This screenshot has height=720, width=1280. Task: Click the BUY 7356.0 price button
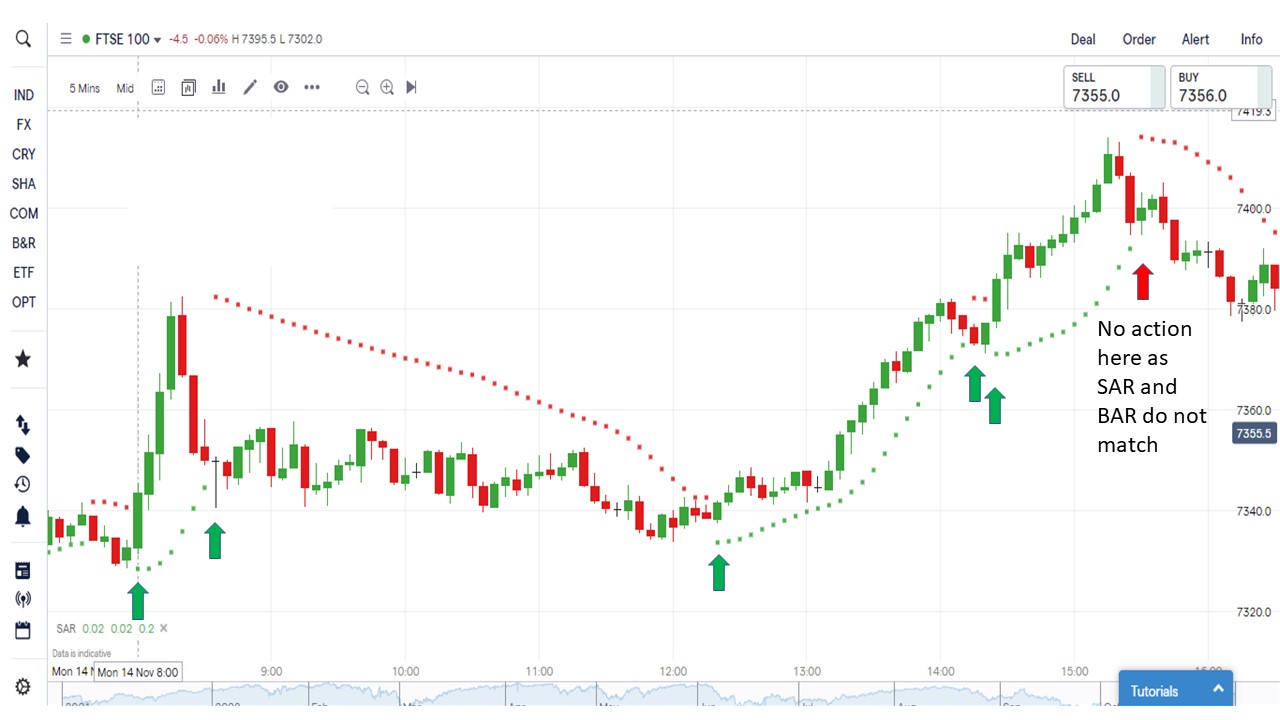[1220, 87]
